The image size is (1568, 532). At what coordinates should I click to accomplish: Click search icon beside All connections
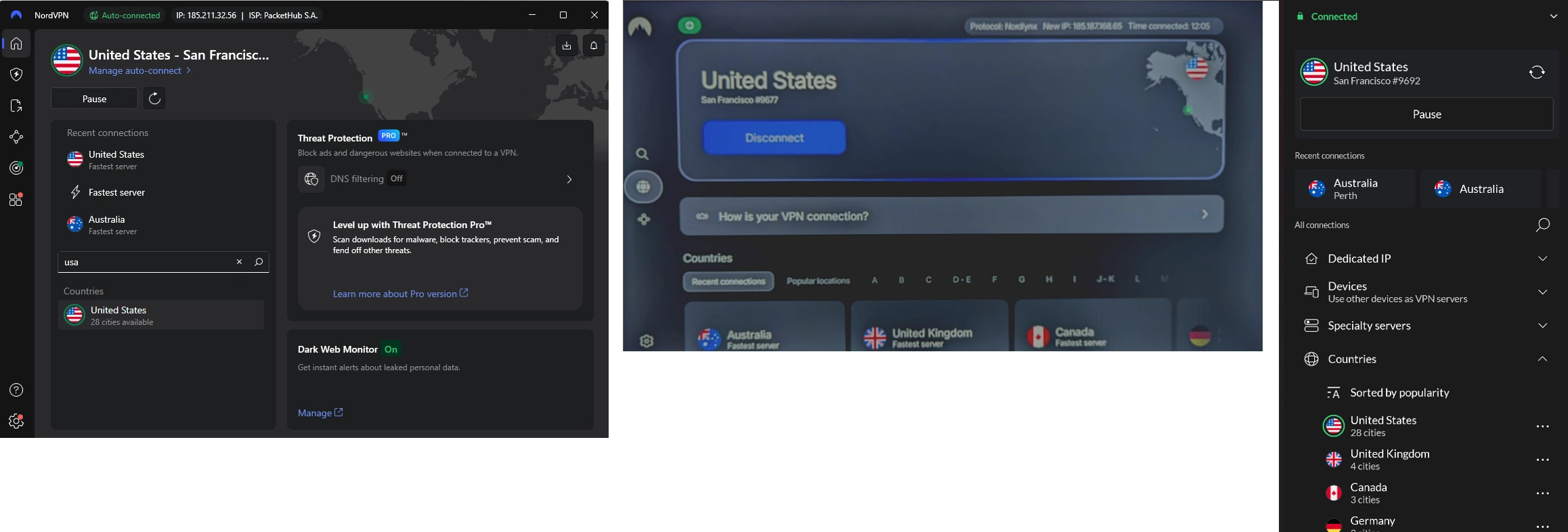tap(1543, 225)
